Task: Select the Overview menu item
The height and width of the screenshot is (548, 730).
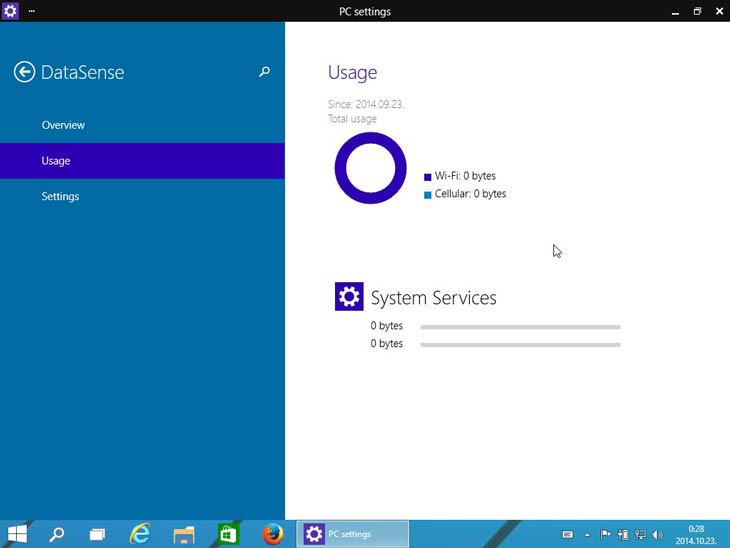Action: [63, 125]
